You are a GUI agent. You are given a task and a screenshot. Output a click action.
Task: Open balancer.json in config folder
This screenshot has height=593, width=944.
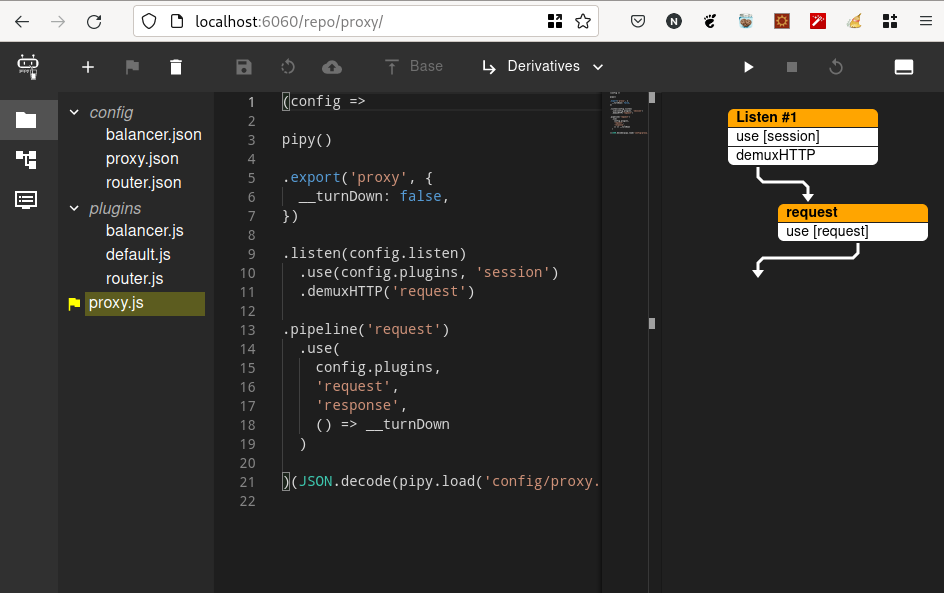(x=153, y=135)
